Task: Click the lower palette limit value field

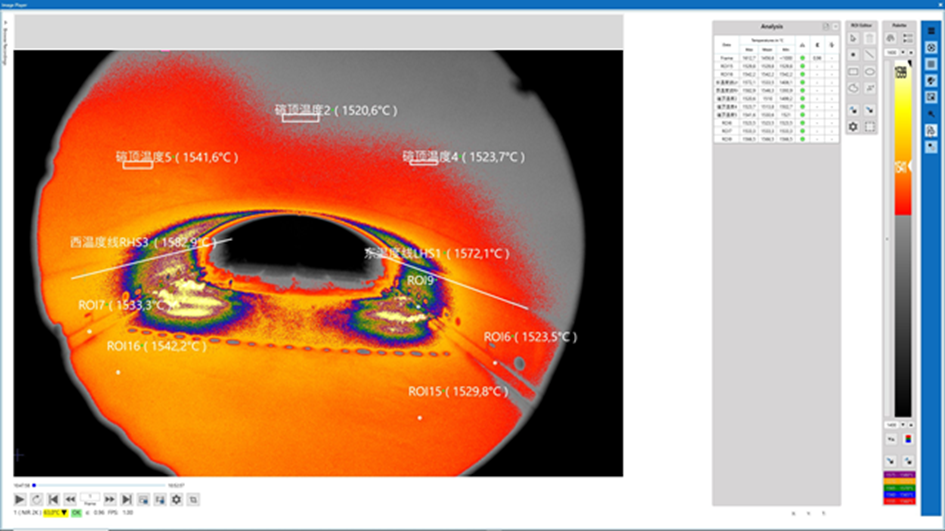Action: pyautogui.click(x=892, y=425)
